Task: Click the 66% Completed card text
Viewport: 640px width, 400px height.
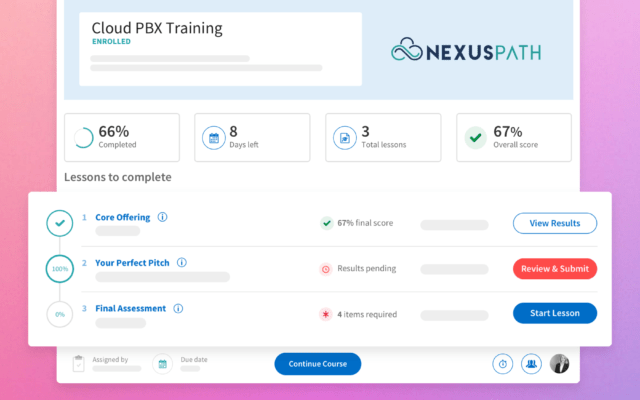Action: [117, 137]
